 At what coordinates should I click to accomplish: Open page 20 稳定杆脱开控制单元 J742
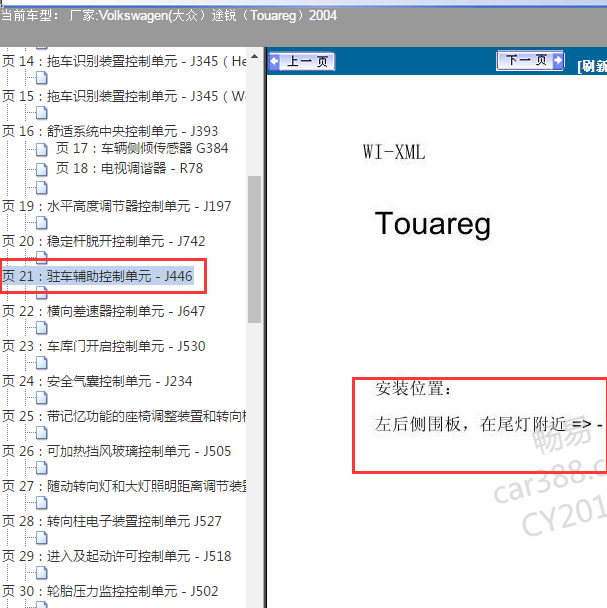pos(104,241)
